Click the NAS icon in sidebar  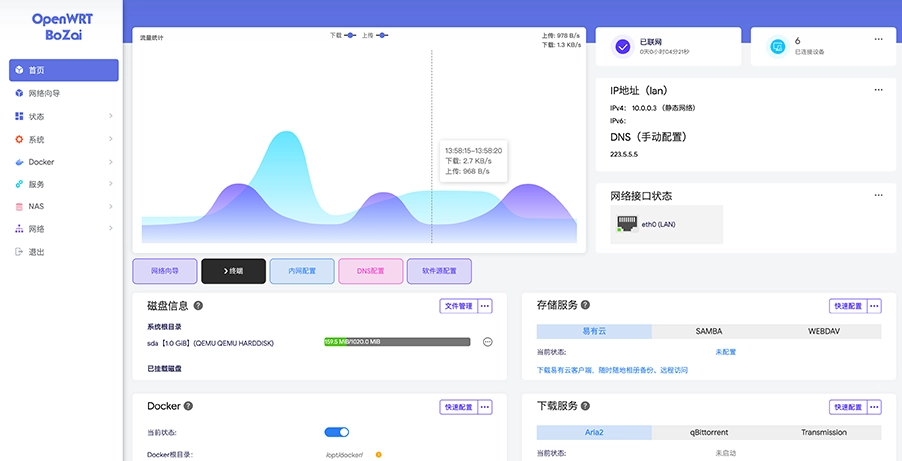(x=19, y=207)
